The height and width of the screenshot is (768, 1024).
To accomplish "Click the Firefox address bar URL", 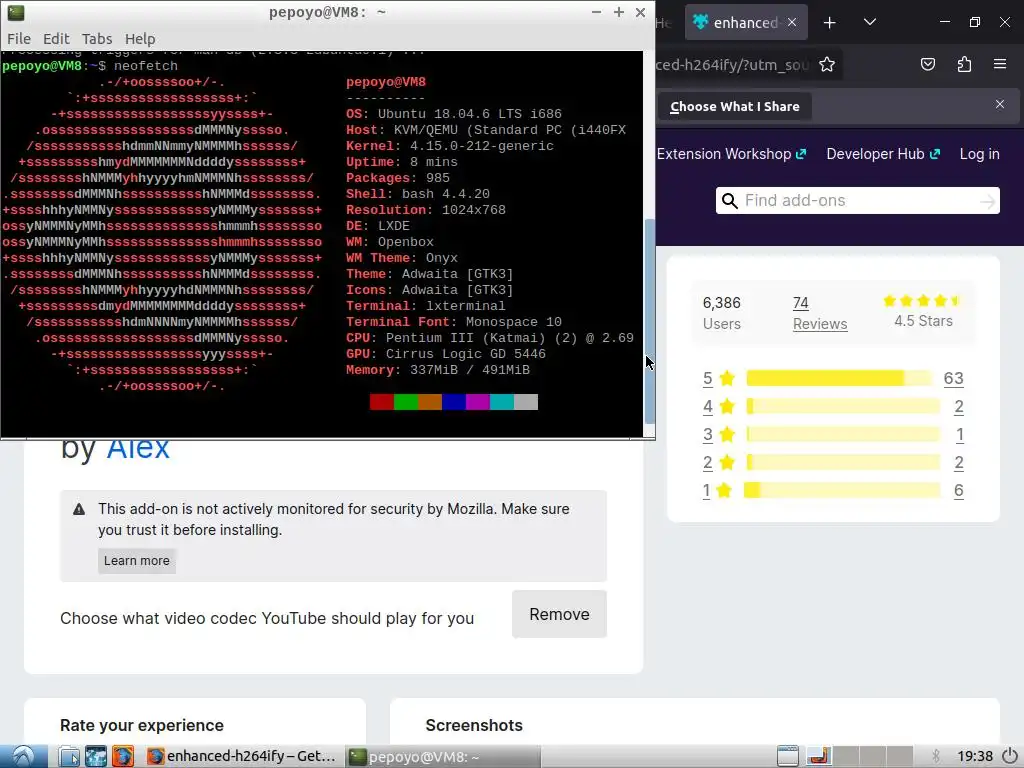I will [733, 64].
